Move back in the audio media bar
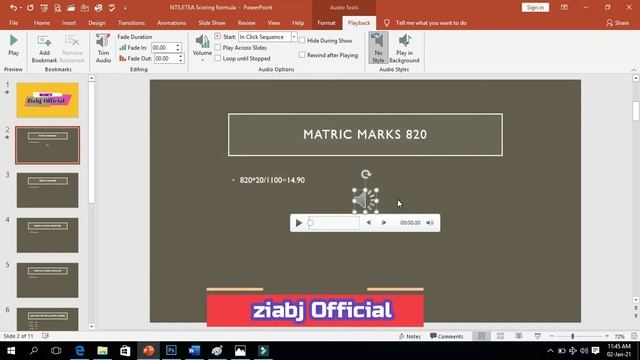This screenshot has height=360, width=640. click(369, 223)
